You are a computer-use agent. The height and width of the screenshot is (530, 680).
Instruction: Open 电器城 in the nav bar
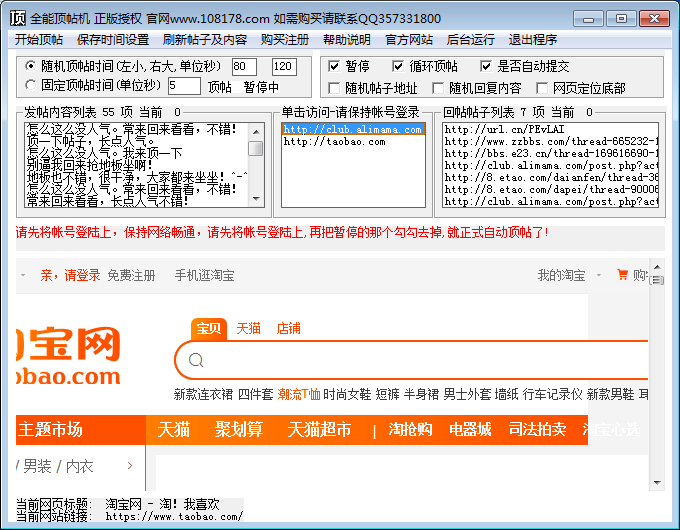click(x=470, y=429)
